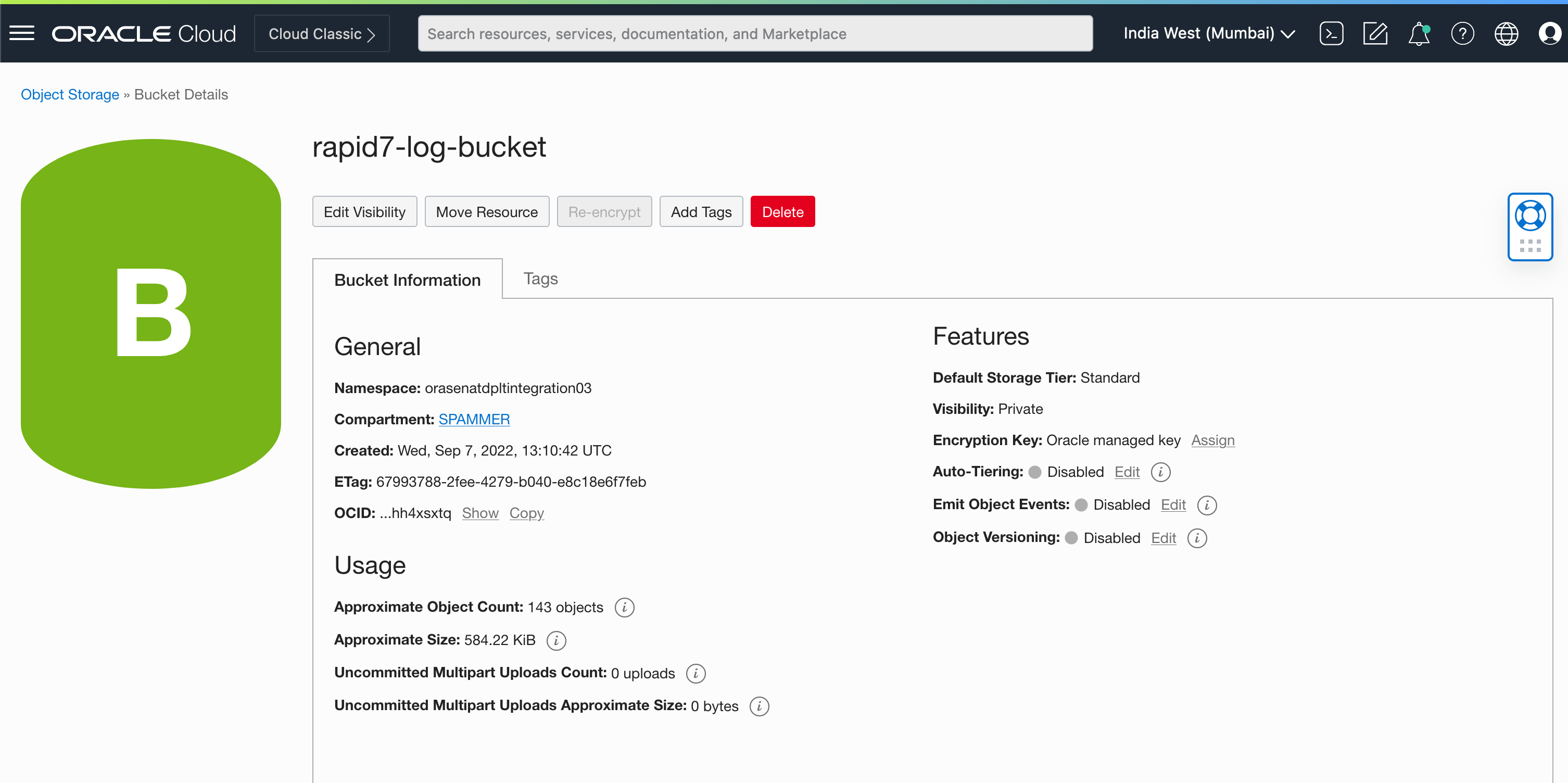This screenshot has width=1568, height=783.
Task: Open help with the question mark icon
Action: pyautogui.click(x=1463, y=33)
